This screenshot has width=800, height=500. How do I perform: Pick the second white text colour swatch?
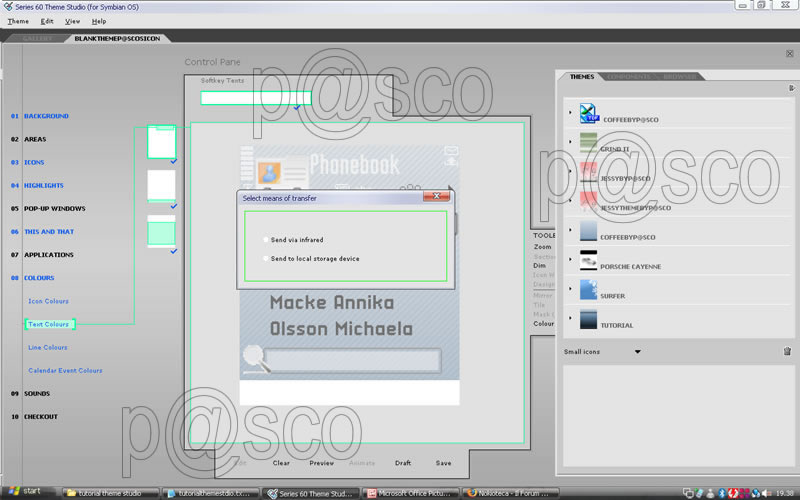click(161, 186)
